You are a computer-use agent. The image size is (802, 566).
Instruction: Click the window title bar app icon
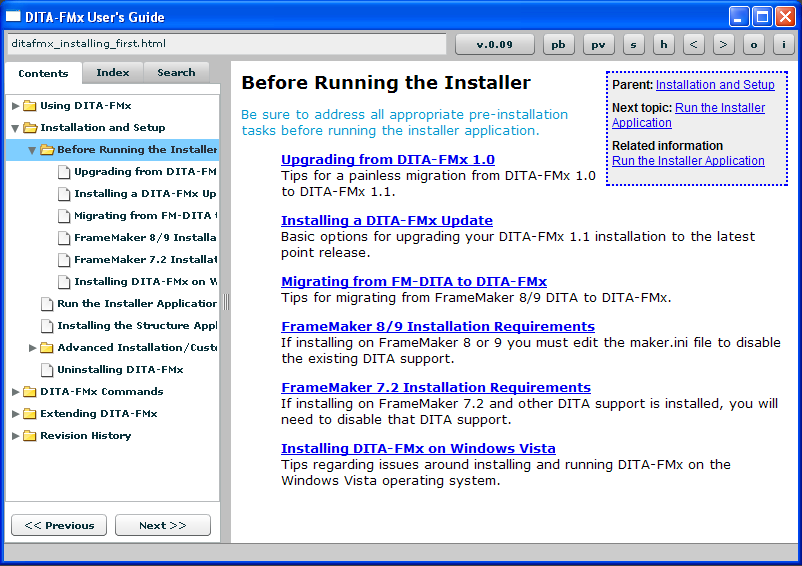coord(13,16)
